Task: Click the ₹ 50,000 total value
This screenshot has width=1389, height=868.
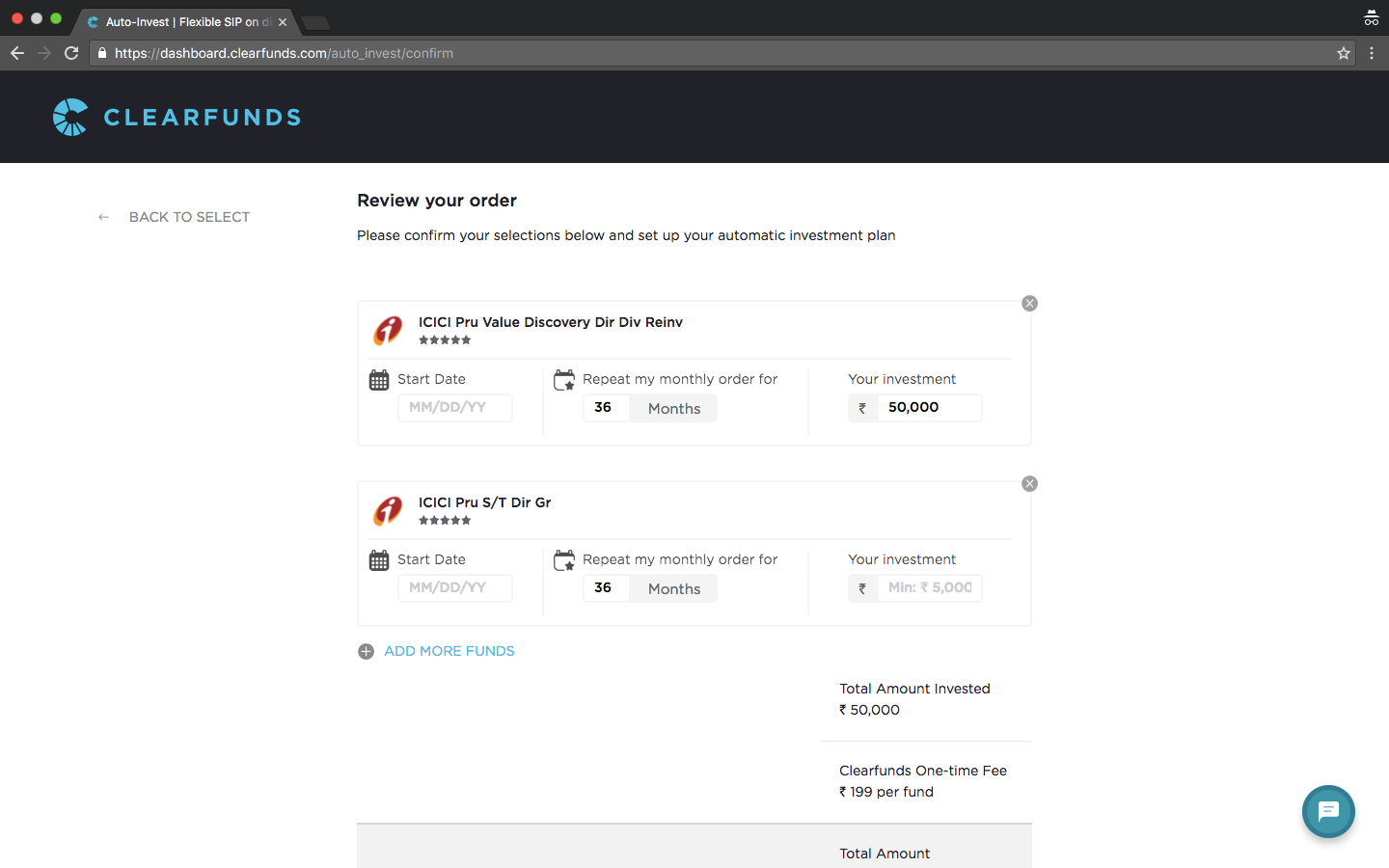Action: point(869,710)
